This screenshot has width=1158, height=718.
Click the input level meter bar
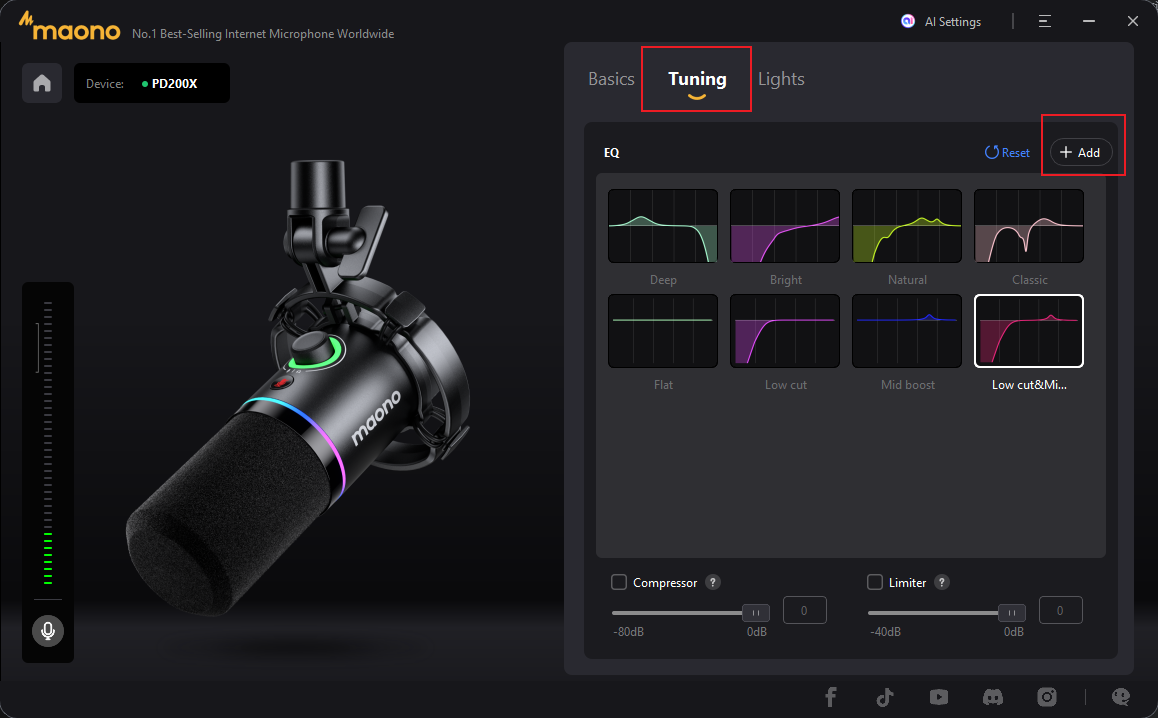48,443
